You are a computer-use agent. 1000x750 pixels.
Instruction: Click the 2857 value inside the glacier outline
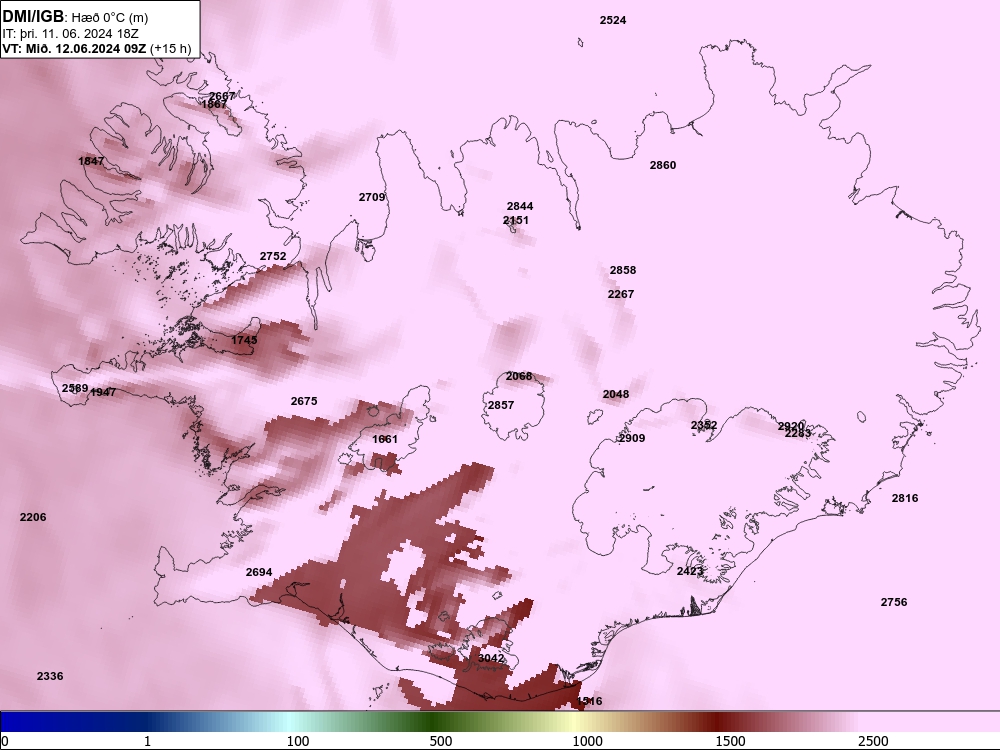[501, 405]
